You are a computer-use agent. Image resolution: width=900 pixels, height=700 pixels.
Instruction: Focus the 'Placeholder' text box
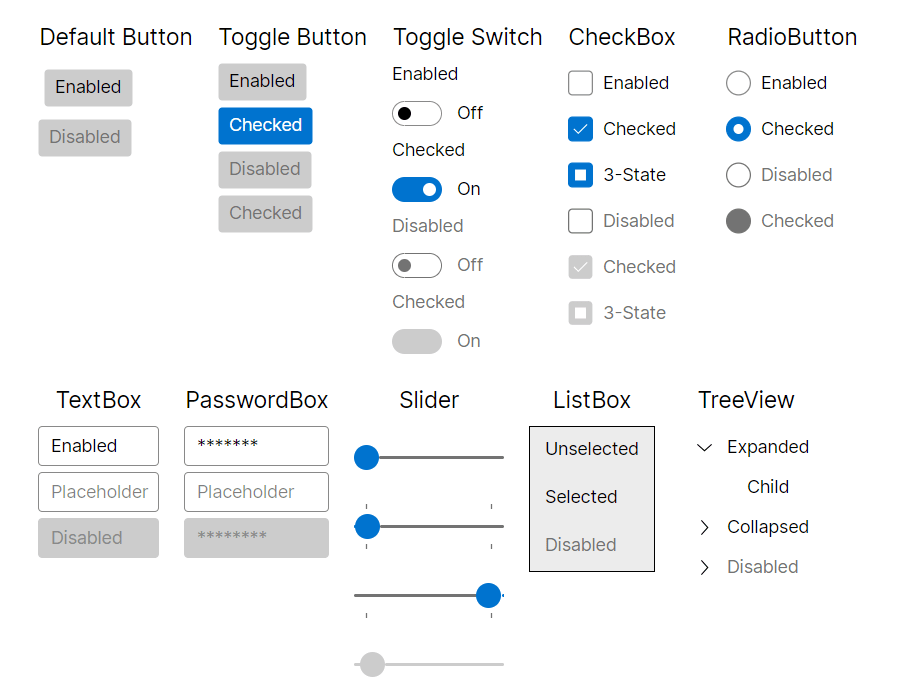pos(98,492)
